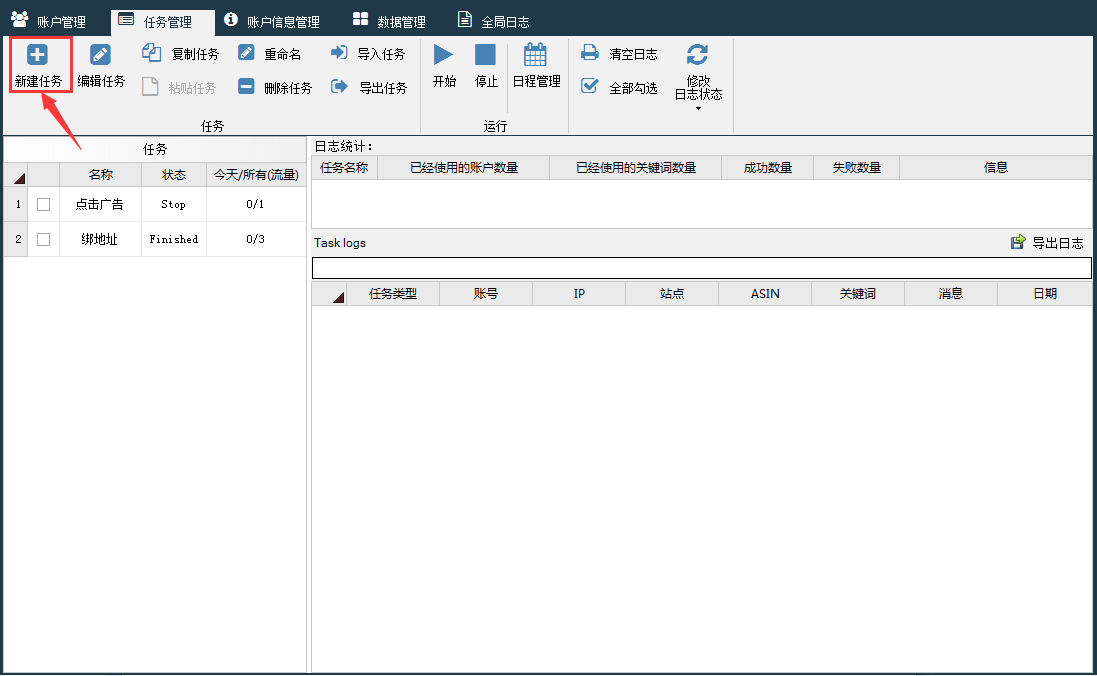Screen dimensions: 1097x676
Task: Click the 账号 log column header
Action: (486, 294)
